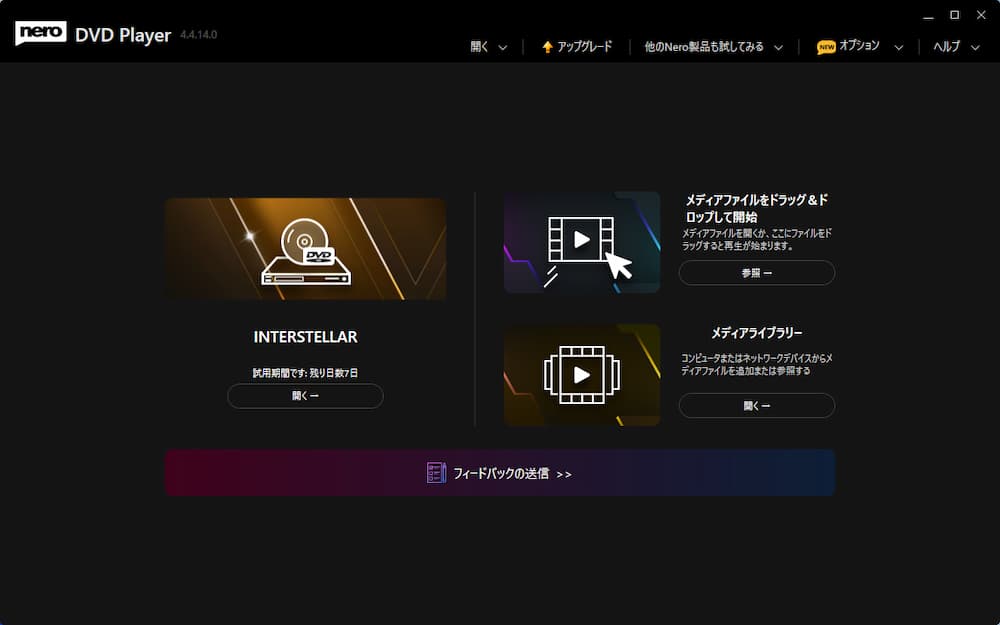Viewport: 1000px width, 625px height.
Task: Open the オプション menu
Action: pos(860,46)
